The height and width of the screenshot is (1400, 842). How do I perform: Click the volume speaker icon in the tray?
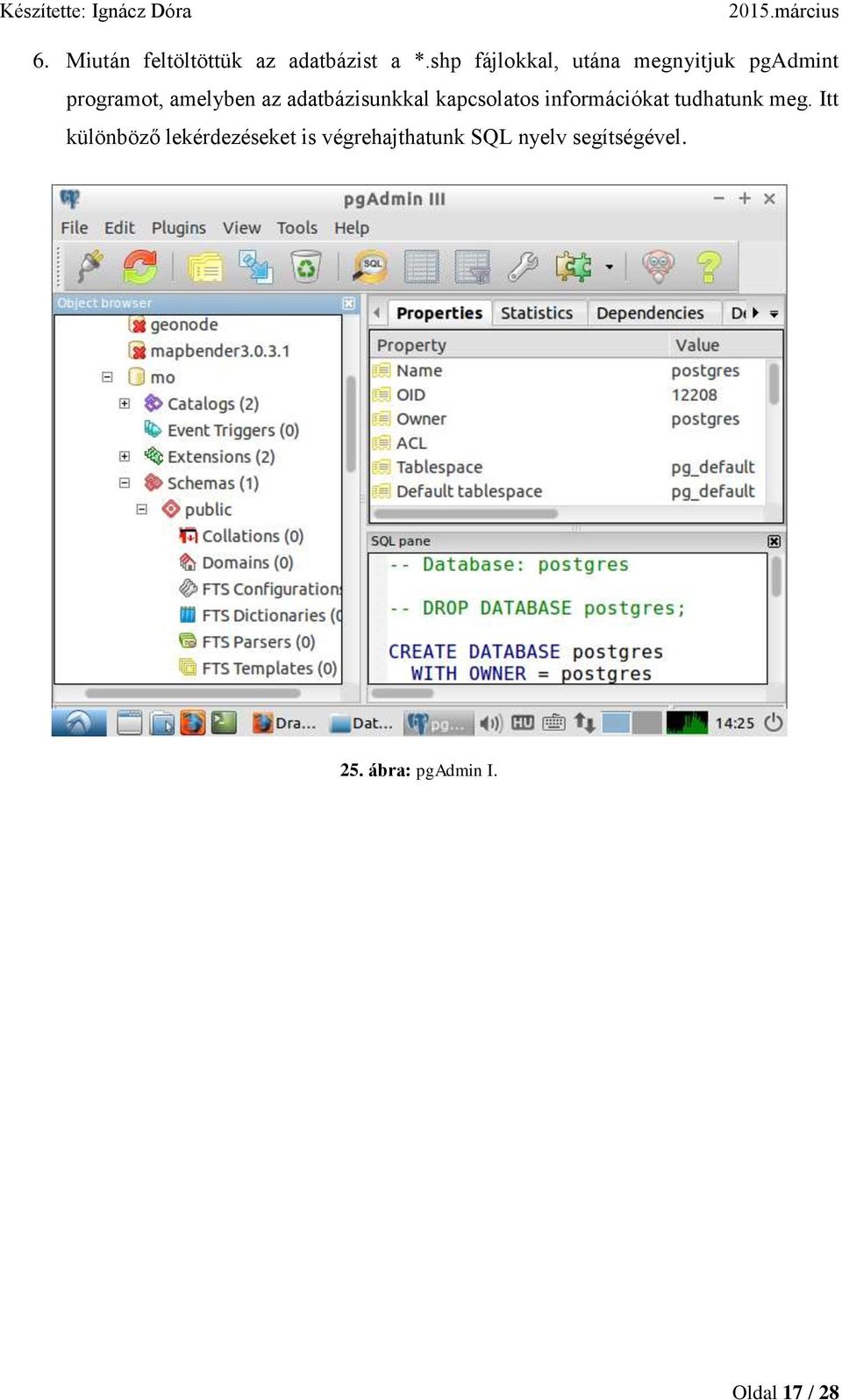[x=490, y=723]
